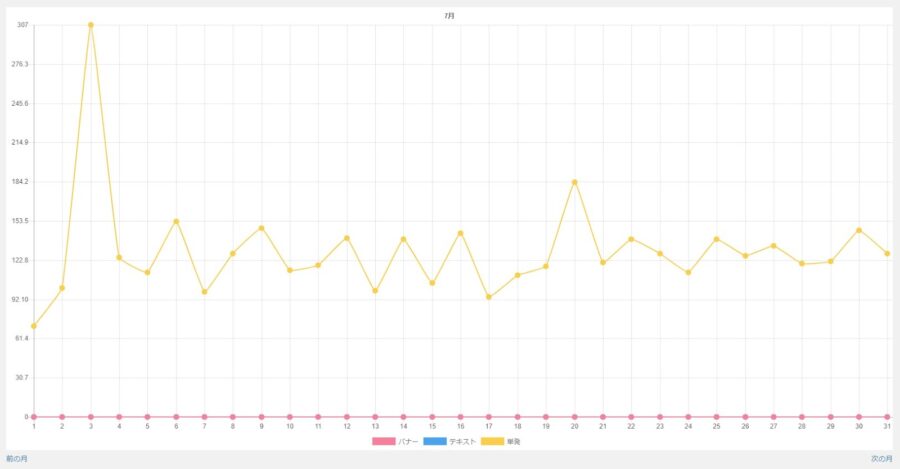Select the yellow data point at day 9
Image resolution: width=900 pixels, height=469 pixels.
[261, 228]
